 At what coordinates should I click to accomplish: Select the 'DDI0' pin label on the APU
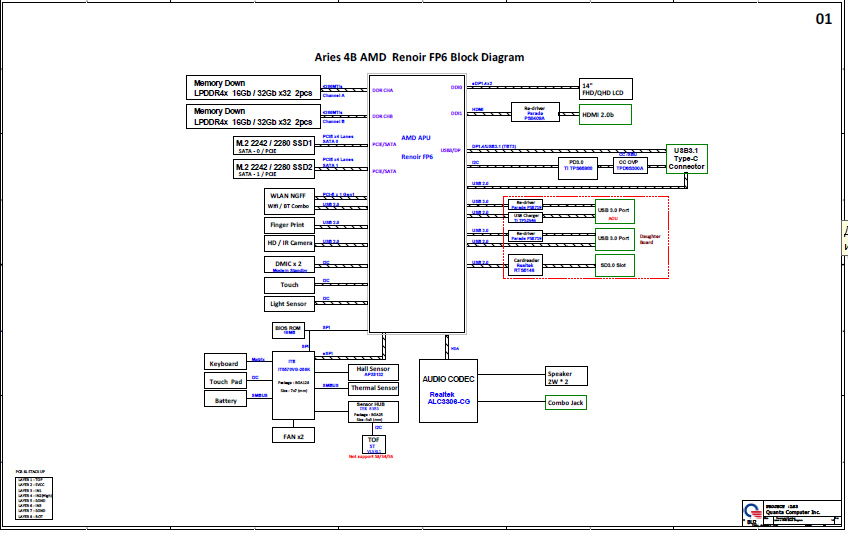(x=456, y=87)
